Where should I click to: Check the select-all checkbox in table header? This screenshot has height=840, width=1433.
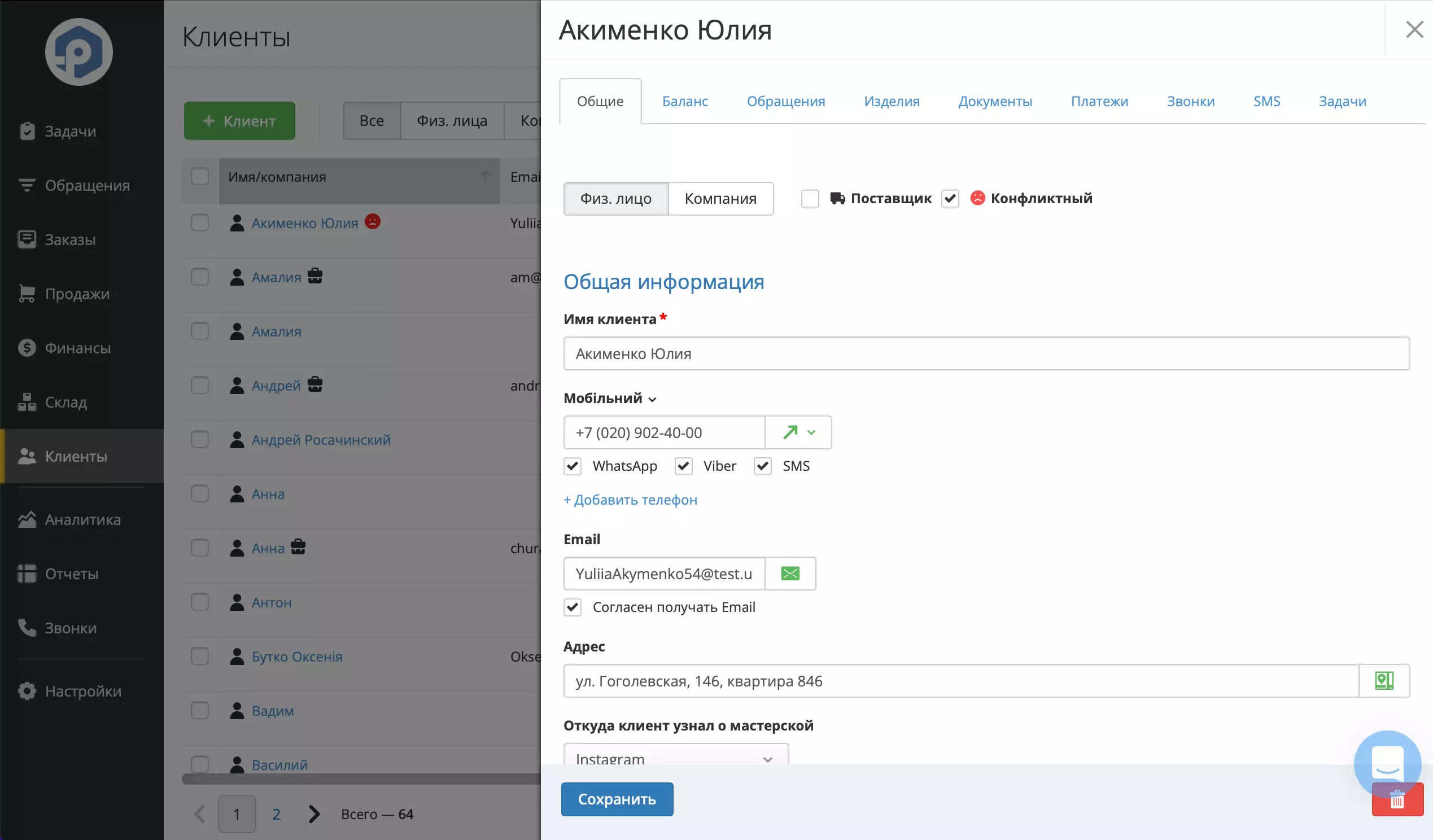click(x=200, y=176)
